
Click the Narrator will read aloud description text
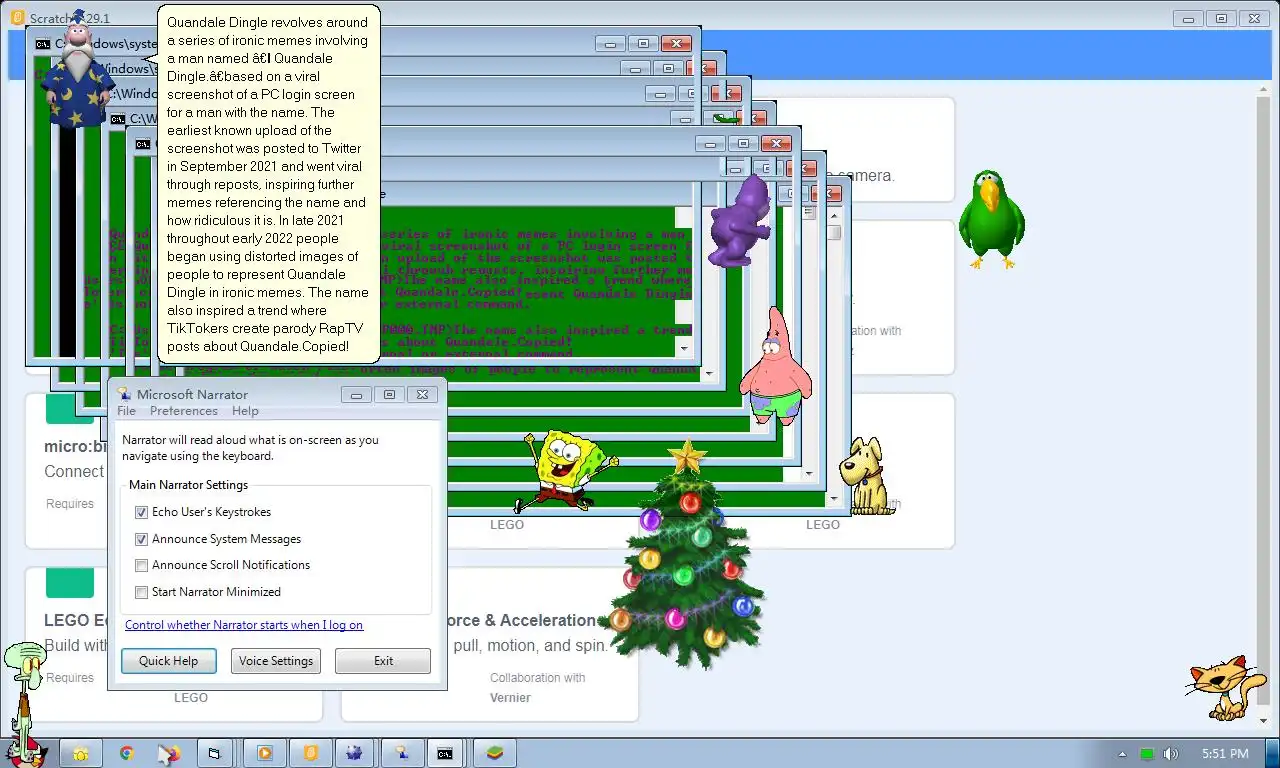(250, 448)
